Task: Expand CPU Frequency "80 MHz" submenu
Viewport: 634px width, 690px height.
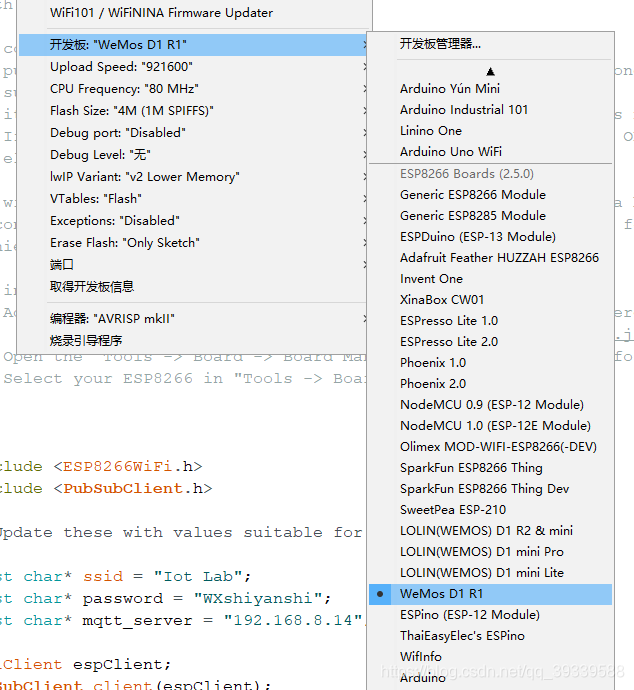Action: (193, 89)
